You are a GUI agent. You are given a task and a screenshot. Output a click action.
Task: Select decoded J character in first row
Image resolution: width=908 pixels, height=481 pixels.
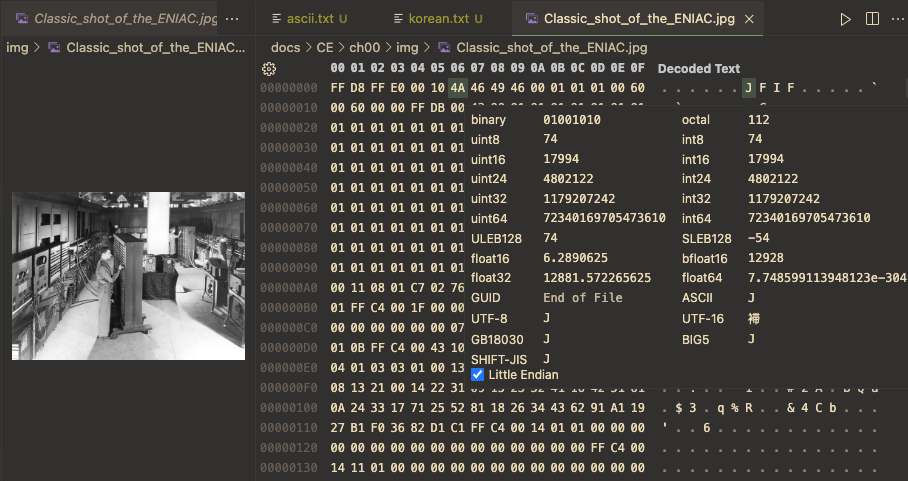(749, 88)
